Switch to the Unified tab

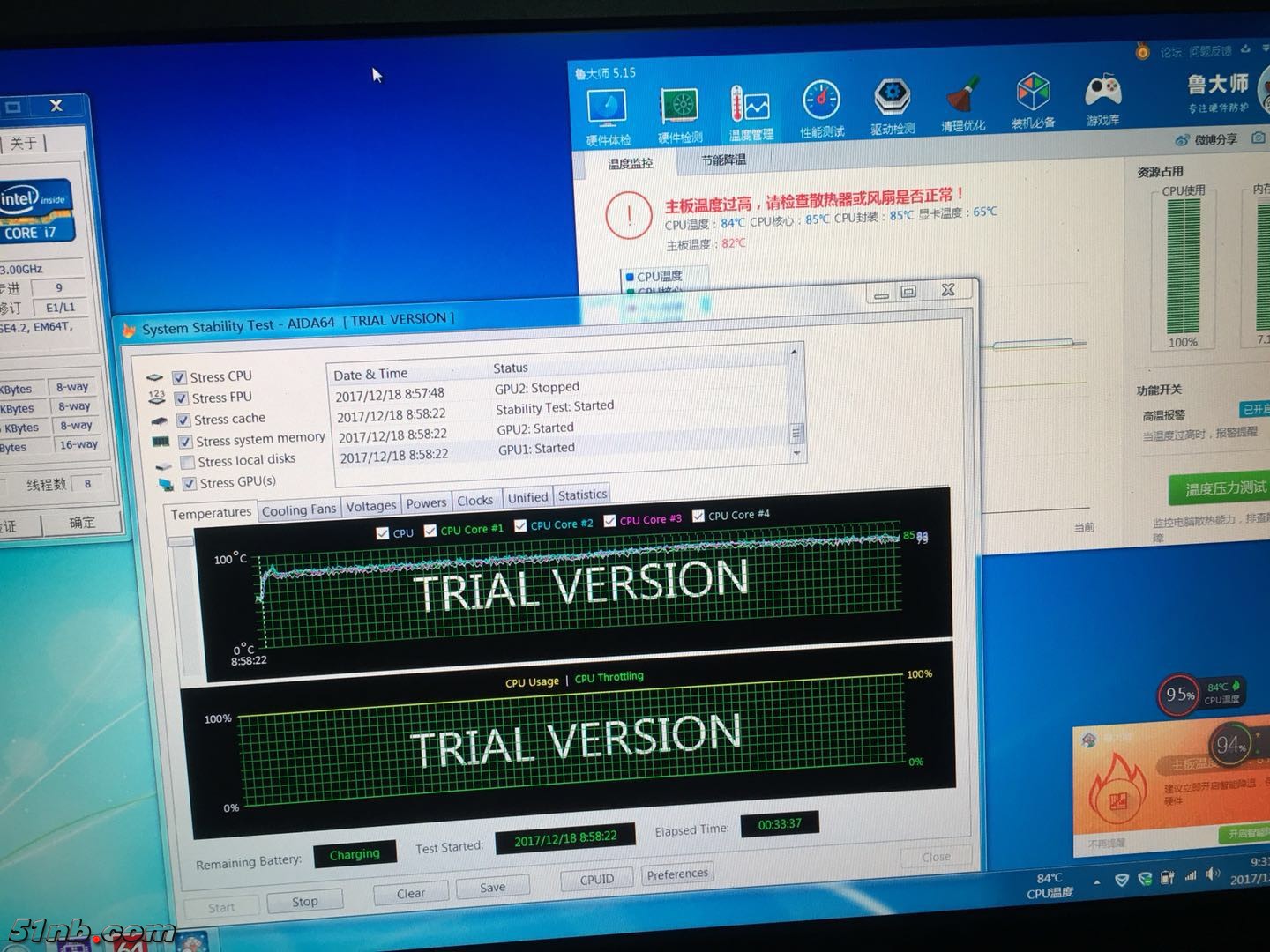[527, 498]
